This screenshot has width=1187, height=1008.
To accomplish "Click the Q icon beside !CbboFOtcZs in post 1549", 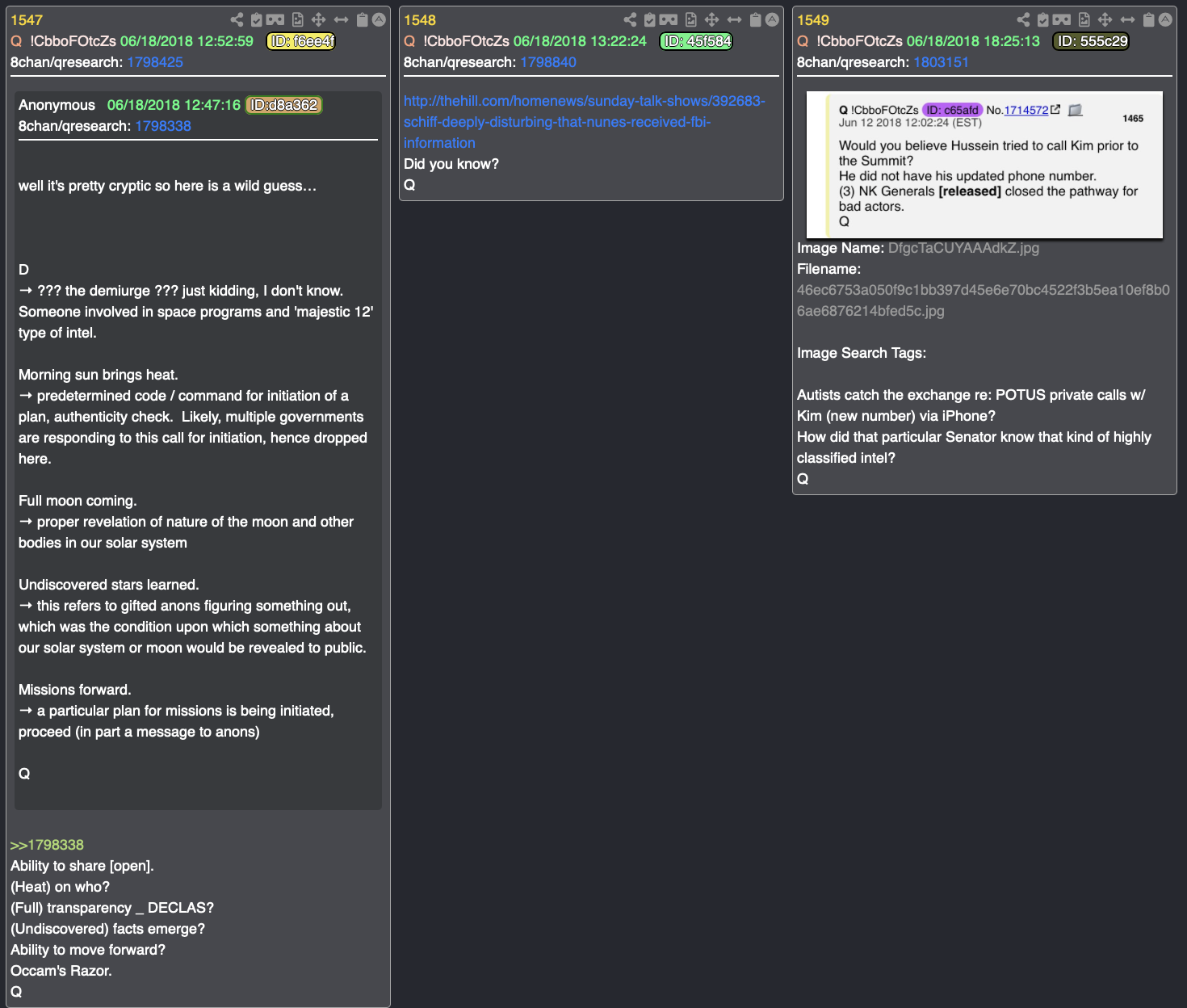I will click(x=803, y=41).
